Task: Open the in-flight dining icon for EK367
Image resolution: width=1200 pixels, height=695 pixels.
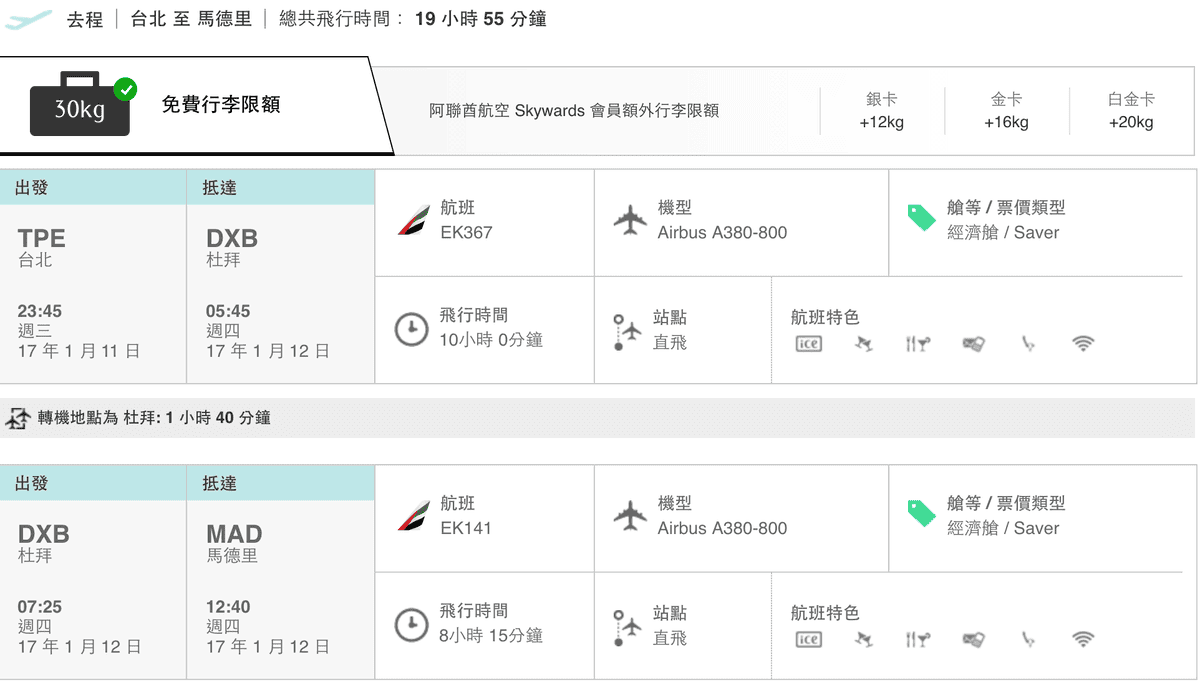Action: [918, 344]
